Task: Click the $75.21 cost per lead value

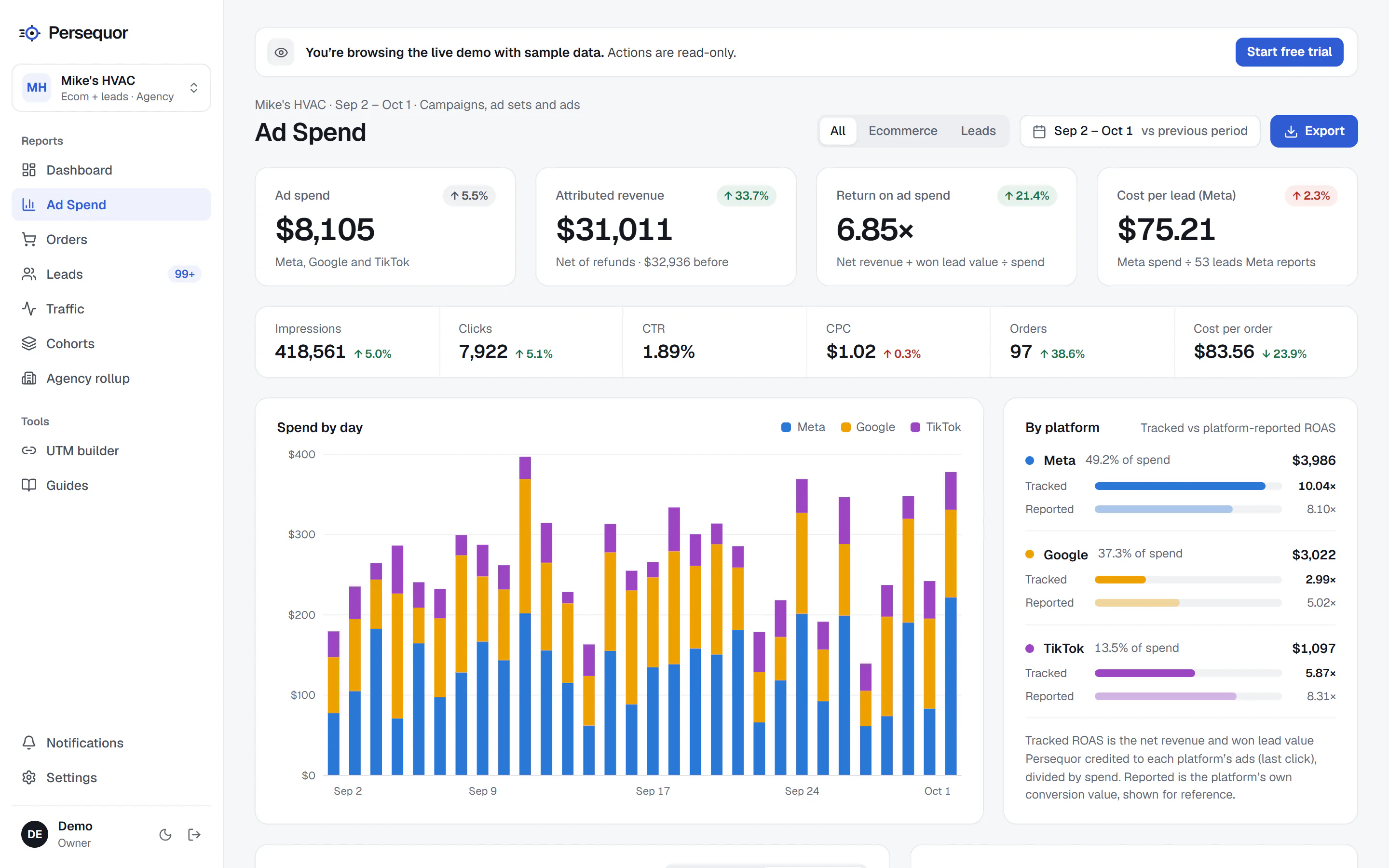Action: point(1166,230)
